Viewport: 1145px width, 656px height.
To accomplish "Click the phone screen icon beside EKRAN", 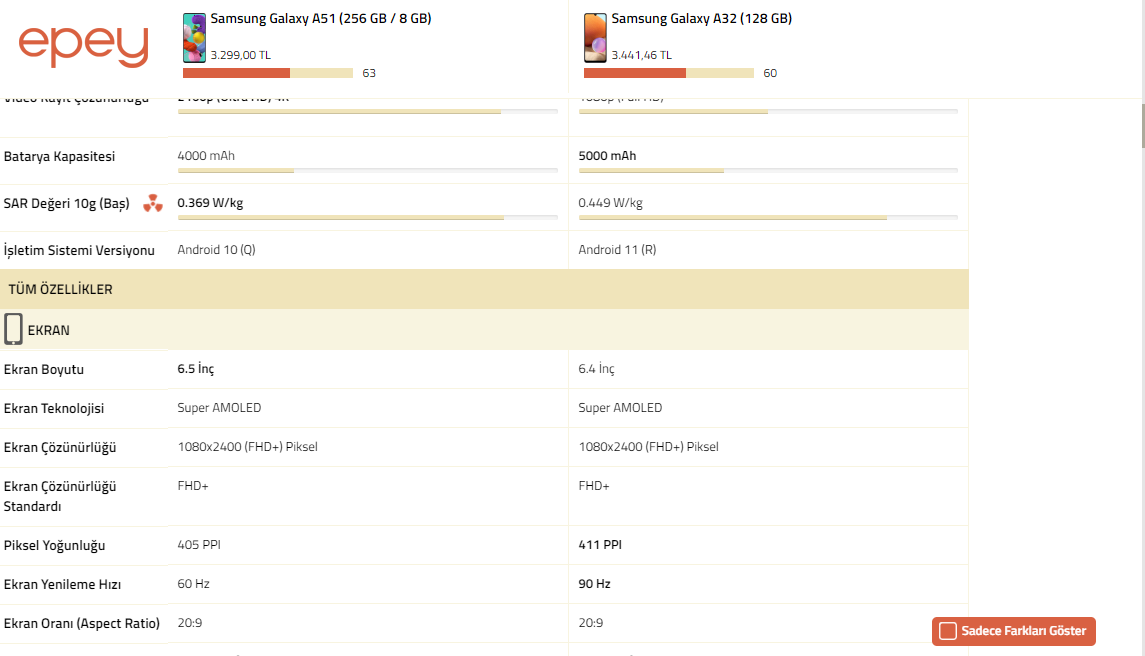I will coord(13,329).
